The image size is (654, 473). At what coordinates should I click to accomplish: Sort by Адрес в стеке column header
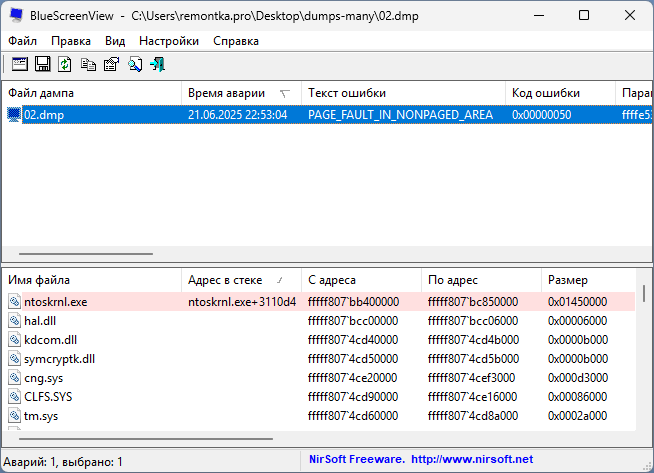click(x=241, y=280)
